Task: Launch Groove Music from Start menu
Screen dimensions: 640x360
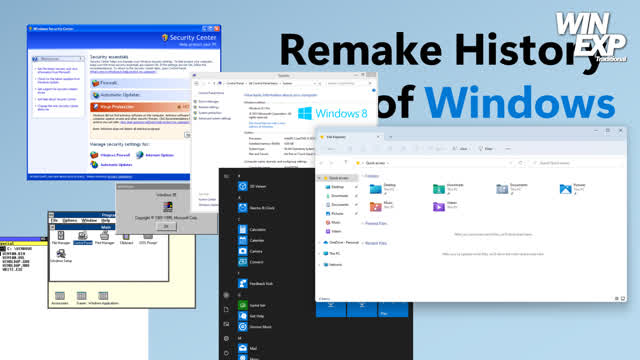Action: [x=255, y=327]
